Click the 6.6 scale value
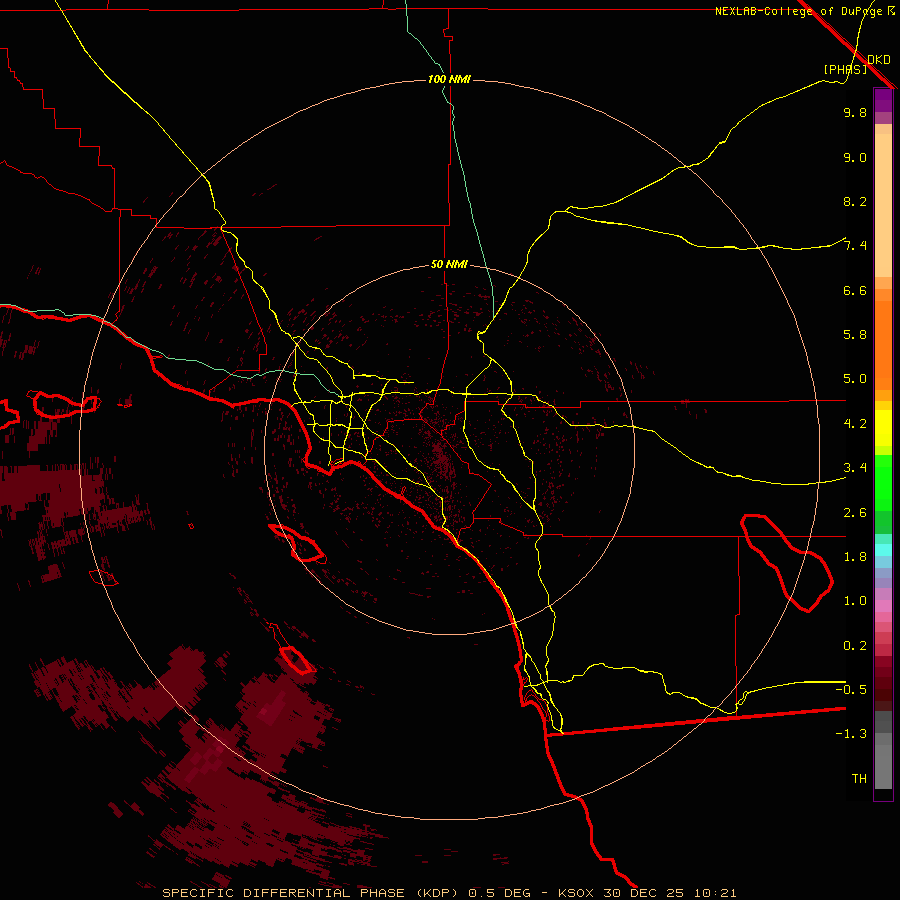 (x=855, y=290)
